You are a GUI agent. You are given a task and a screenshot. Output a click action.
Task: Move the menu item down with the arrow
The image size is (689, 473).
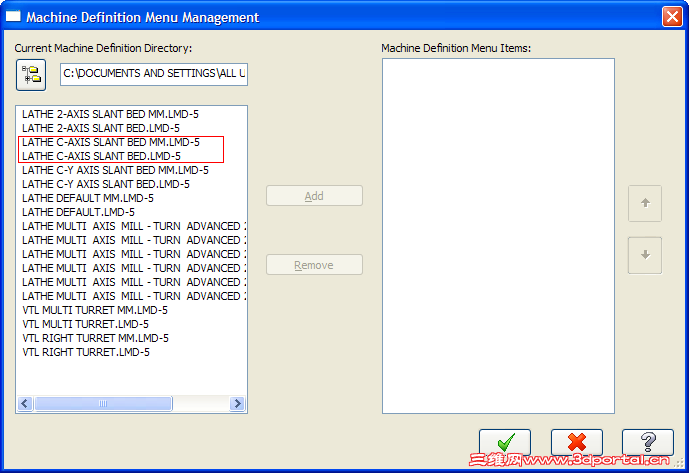645,255
